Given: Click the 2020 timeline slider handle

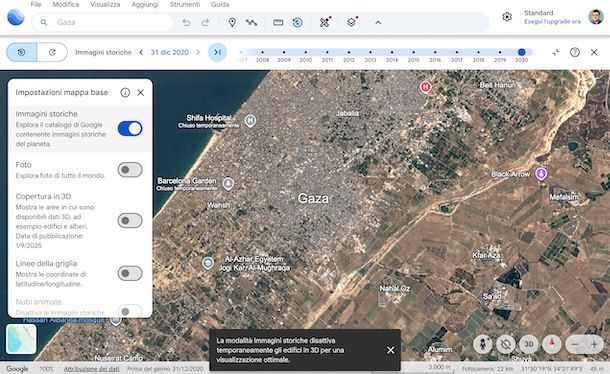Looking at the screenshot, I should click(x=522, y=52).
